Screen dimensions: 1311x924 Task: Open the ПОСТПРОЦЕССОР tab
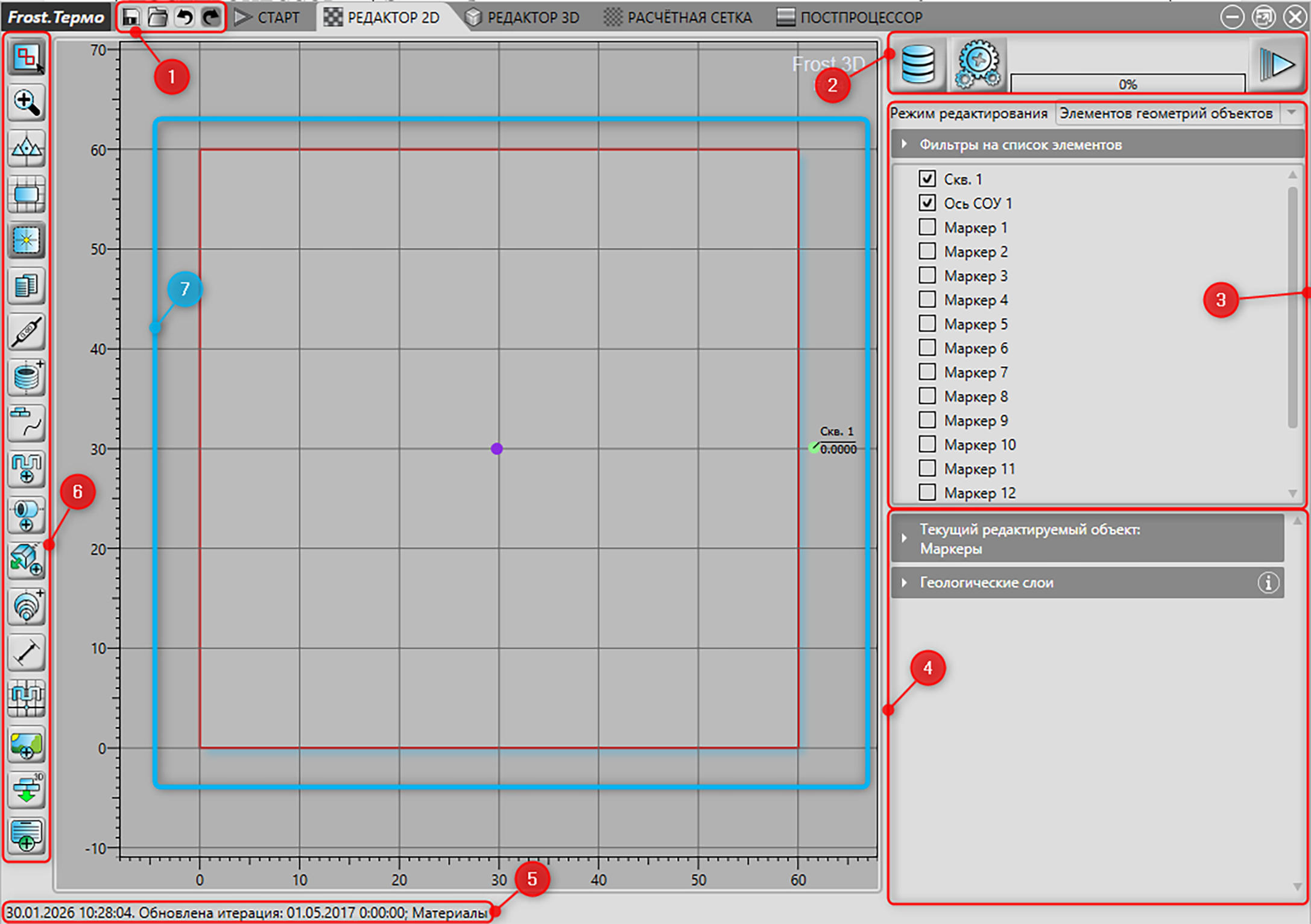coord(850,17)
